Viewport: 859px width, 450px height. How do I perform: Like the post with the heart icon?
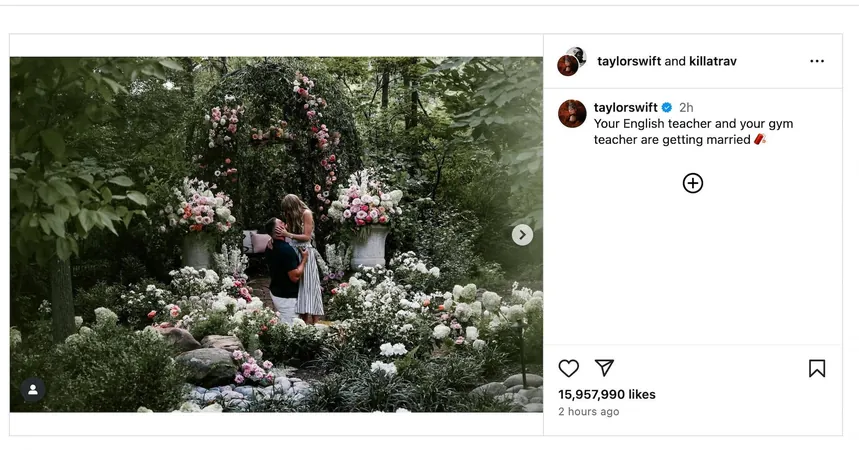(x=569, y=368)
